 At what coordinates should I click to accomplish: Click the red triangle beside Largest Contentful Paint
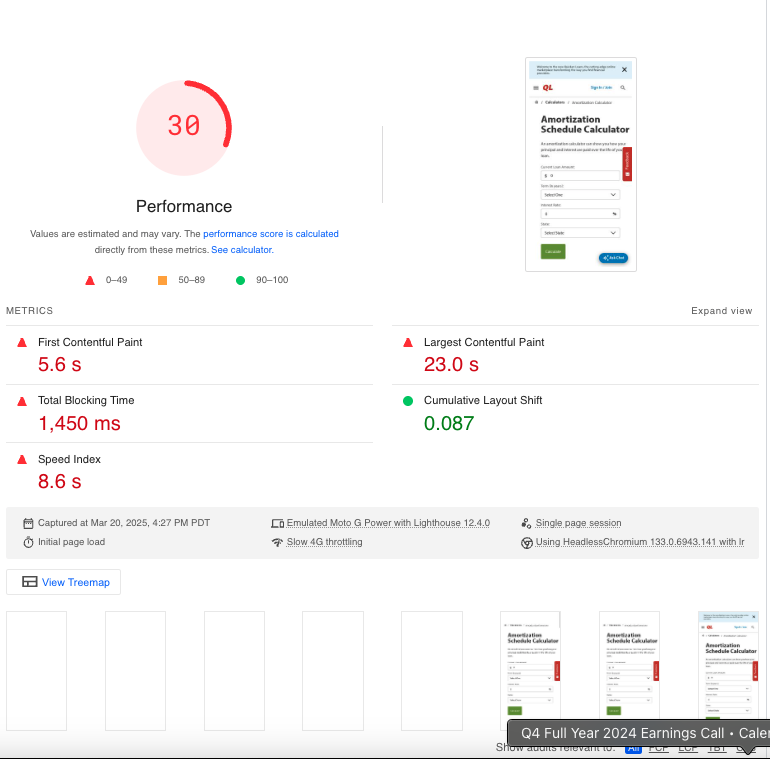pos(408,342)
